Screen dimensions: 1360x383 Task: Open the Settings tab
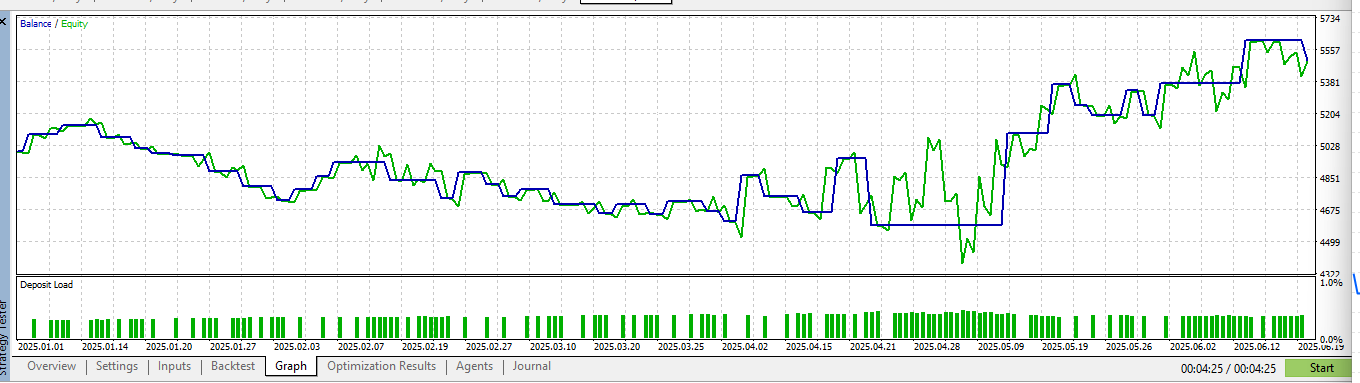point(117,366)
